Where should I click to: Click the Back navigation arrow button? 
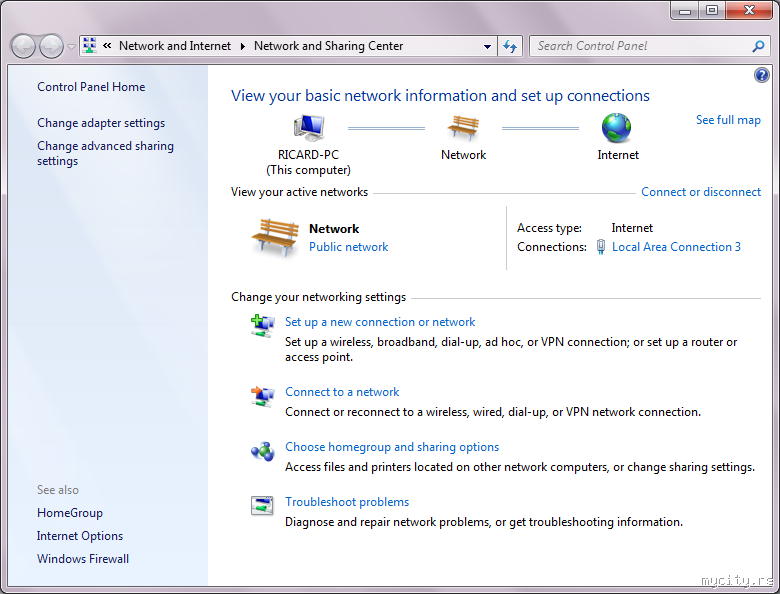pyautogui.click(x=23, y=47)
